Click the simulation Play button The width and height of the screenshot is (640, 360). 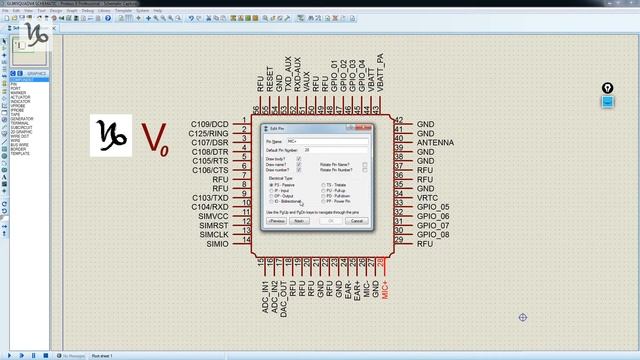pos(9,356)
